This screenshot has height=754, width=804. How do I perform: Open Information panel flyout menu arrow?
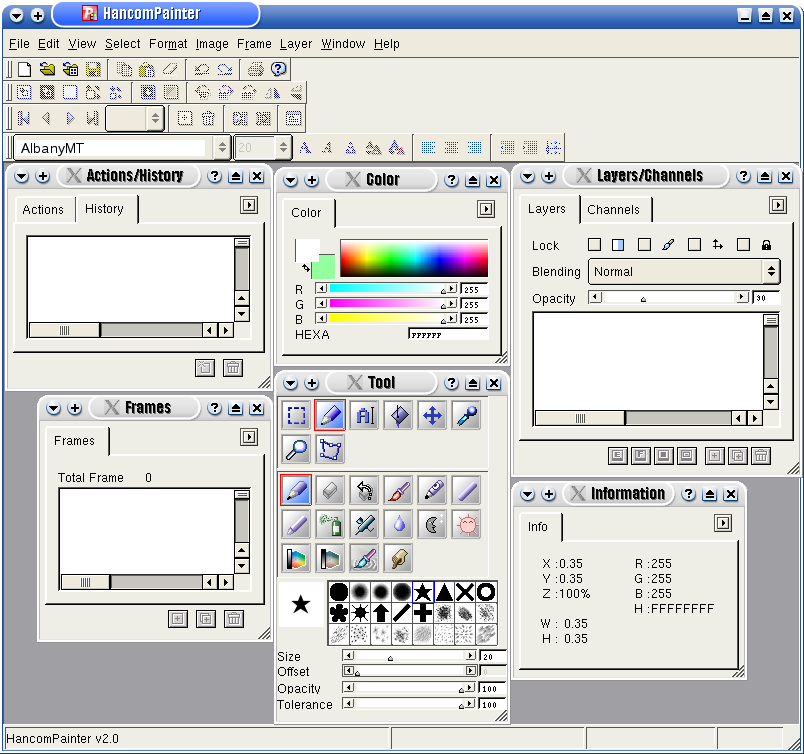722,523
